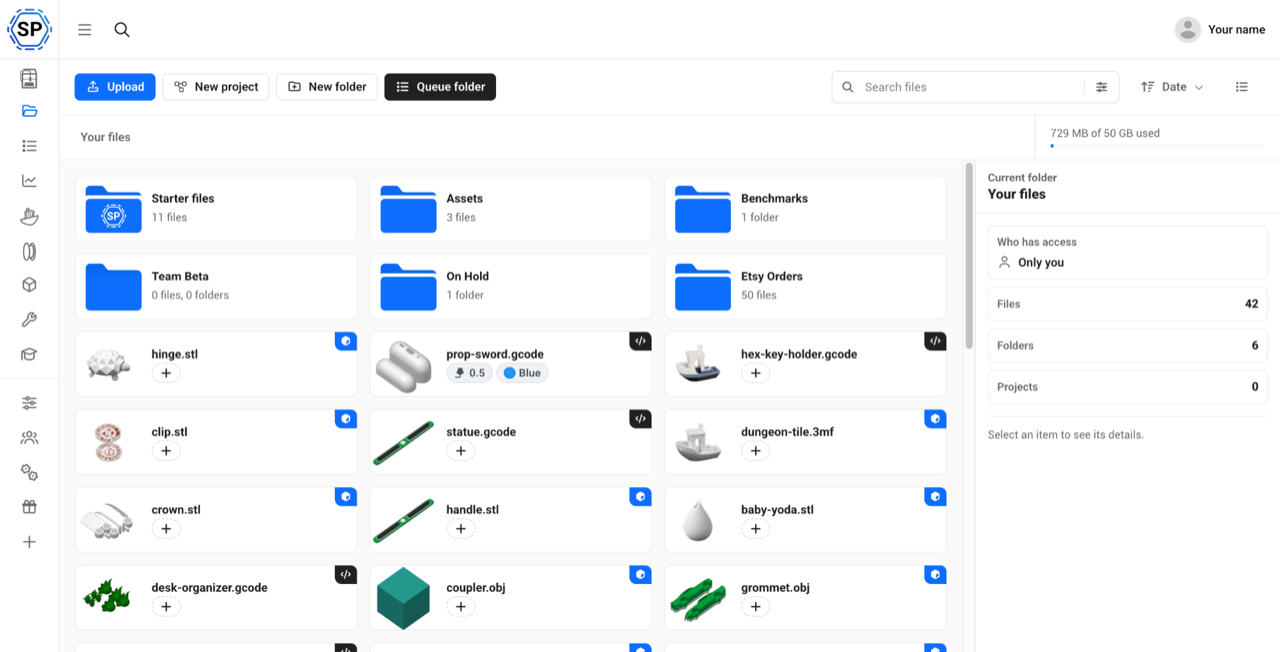This screenshot has height=652, width=1280.
Task: Open the Starter files folder
Action: (x=216, y=208)
